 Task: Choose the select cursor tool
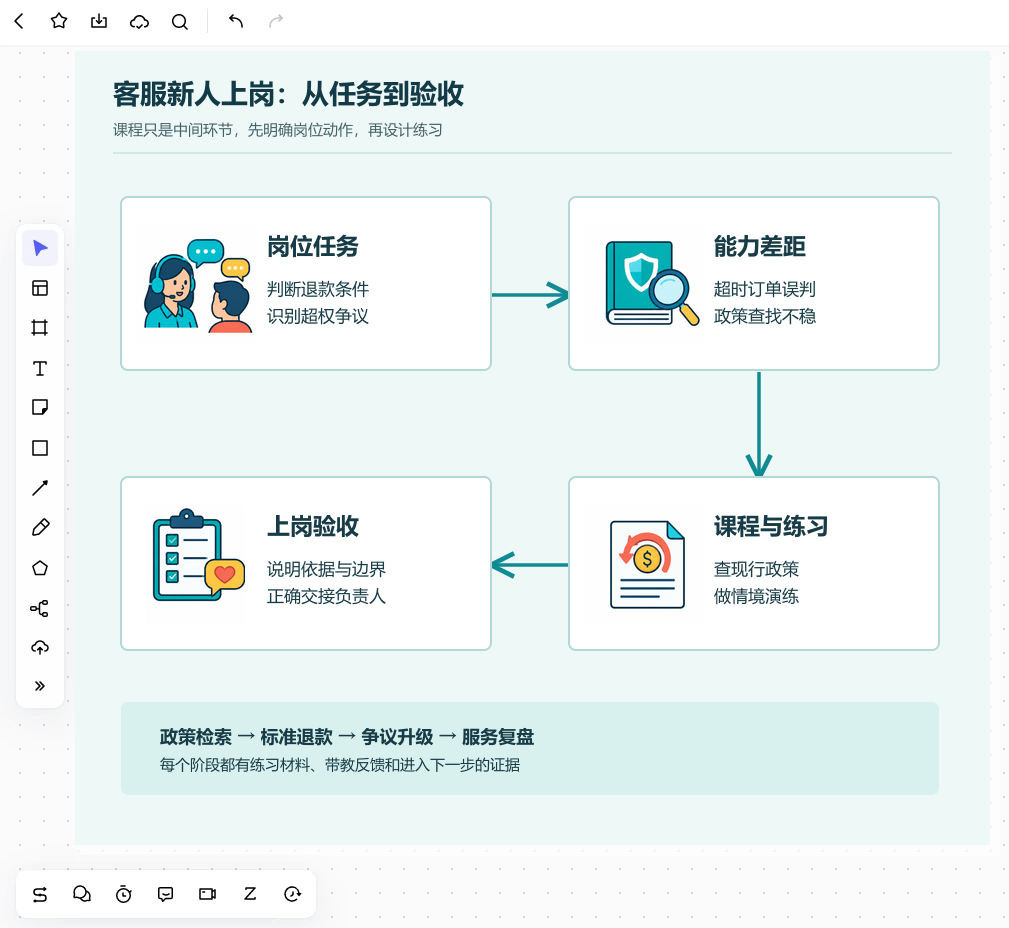(40, 248)
